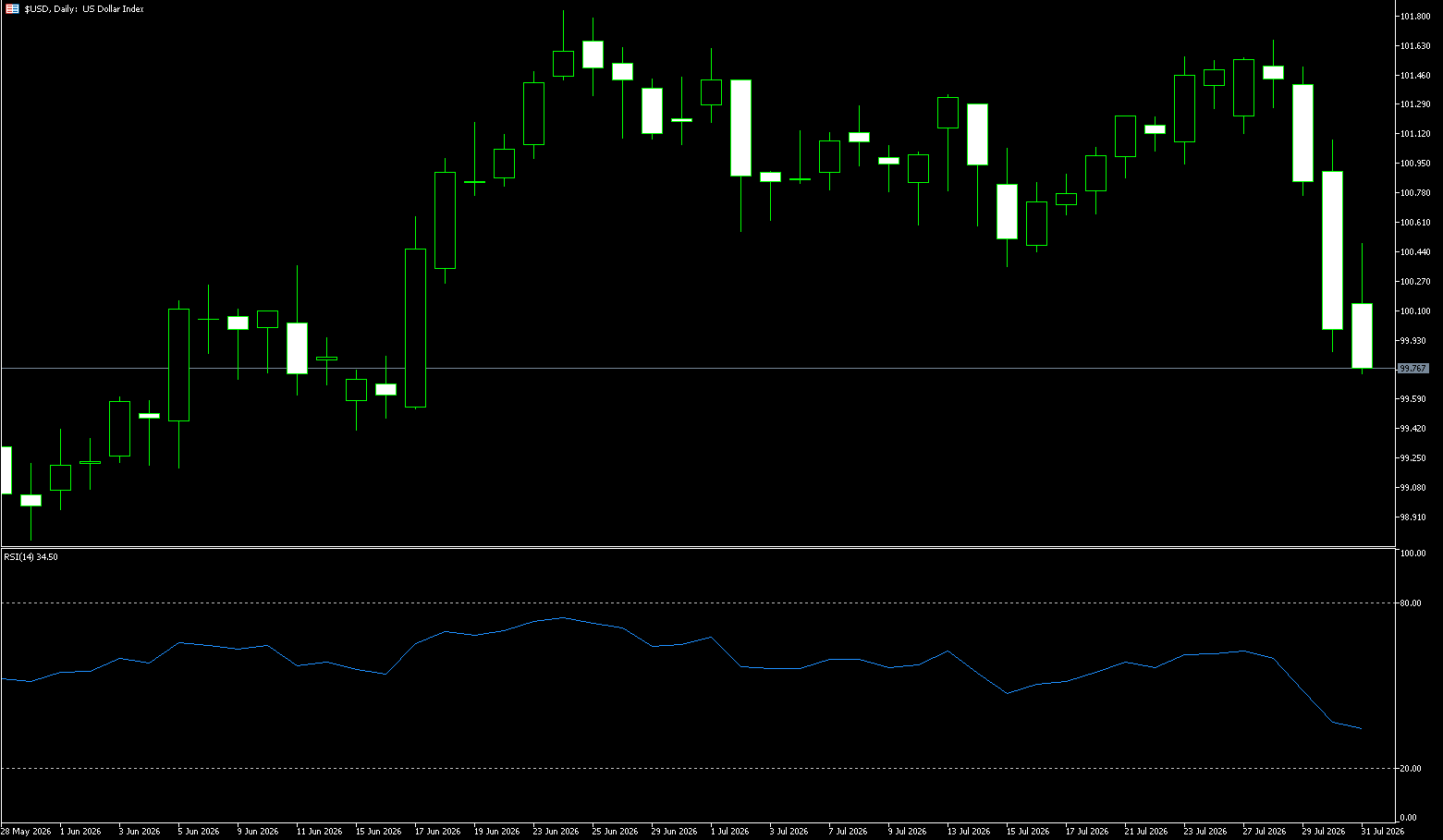Click the chart symbol icon beside $USD
Viewport: 1443px width, 840px height.
pos(12,9)
